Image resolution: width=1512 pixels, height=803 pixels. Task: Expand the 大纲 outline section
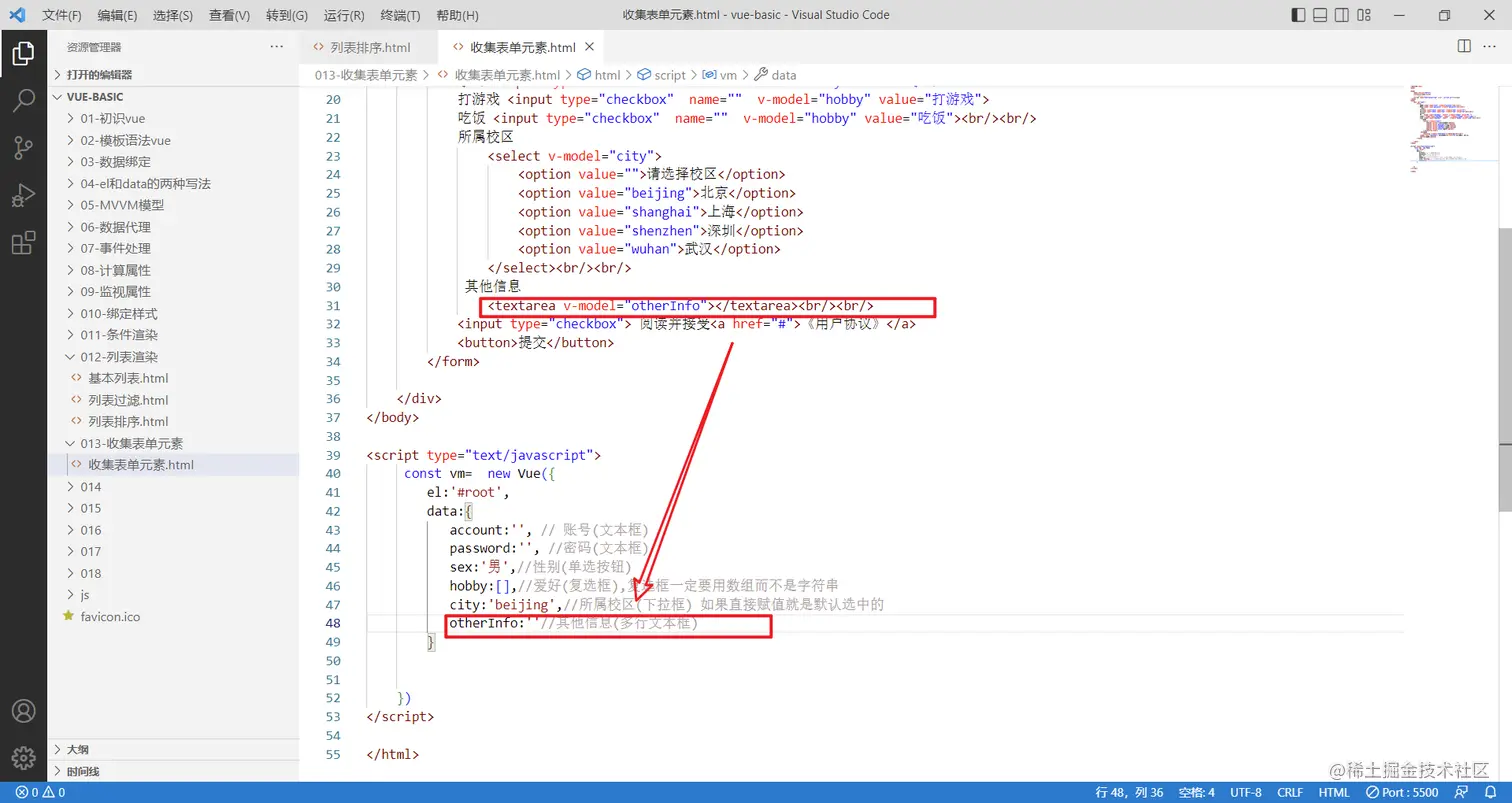tap(78, 749)
